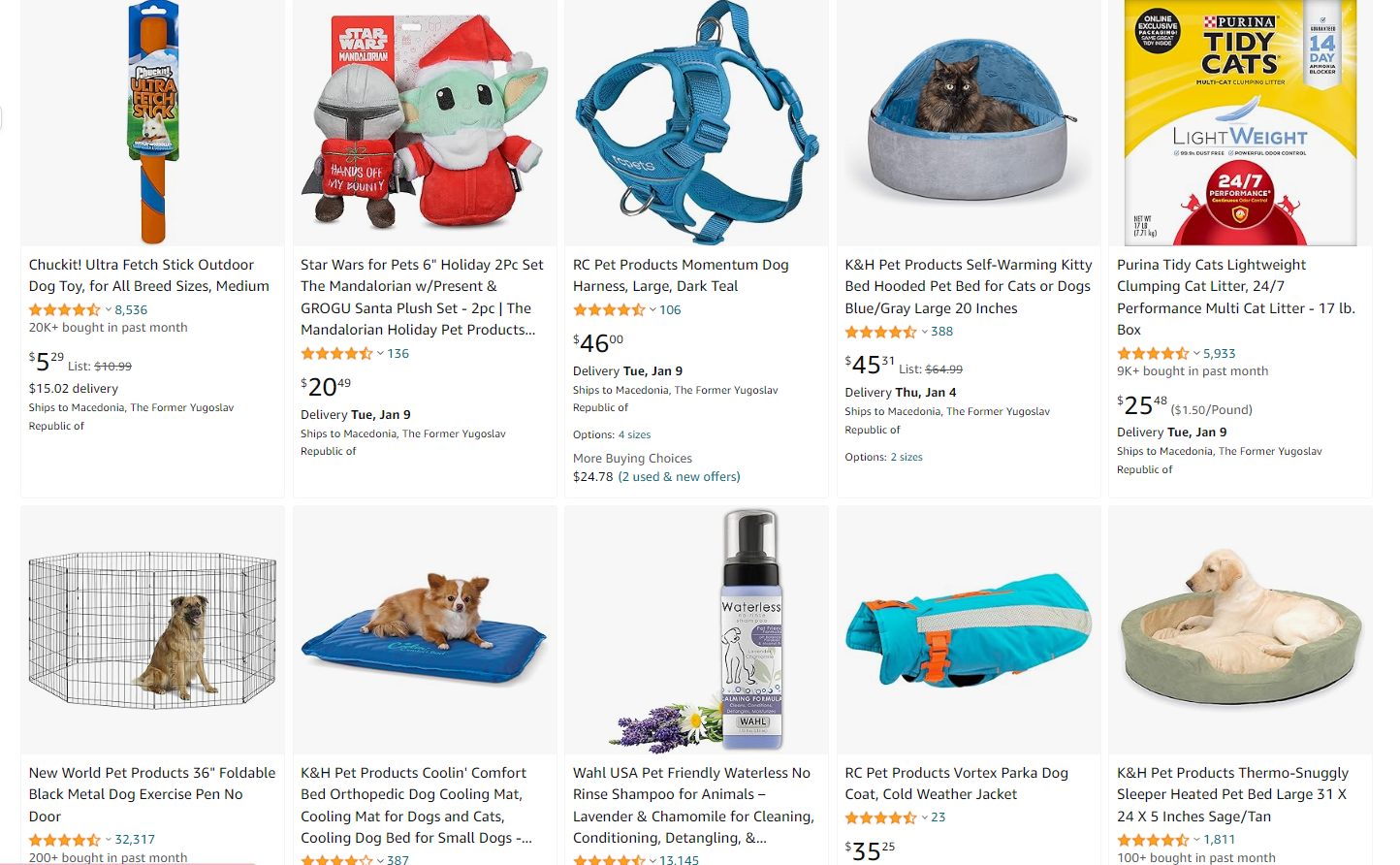Open the Star Wars Mandalorian plush set image
Image resolution: width=1400 pixels, height=865 pixels.
pyautogui.click(x=425, y=122)
